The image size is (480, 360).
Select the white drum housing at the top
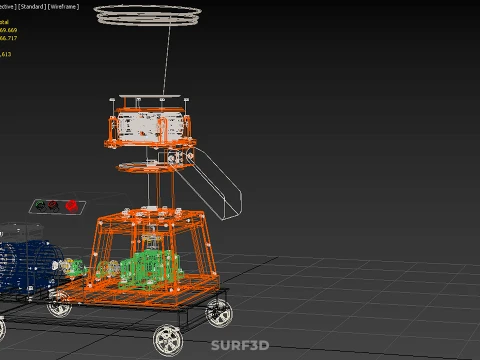click(150, 127)
